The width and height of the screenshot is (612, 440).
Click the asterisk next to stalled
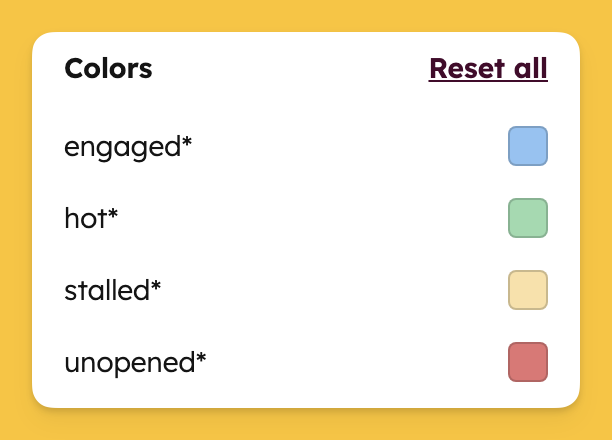[x=156, y=284]
